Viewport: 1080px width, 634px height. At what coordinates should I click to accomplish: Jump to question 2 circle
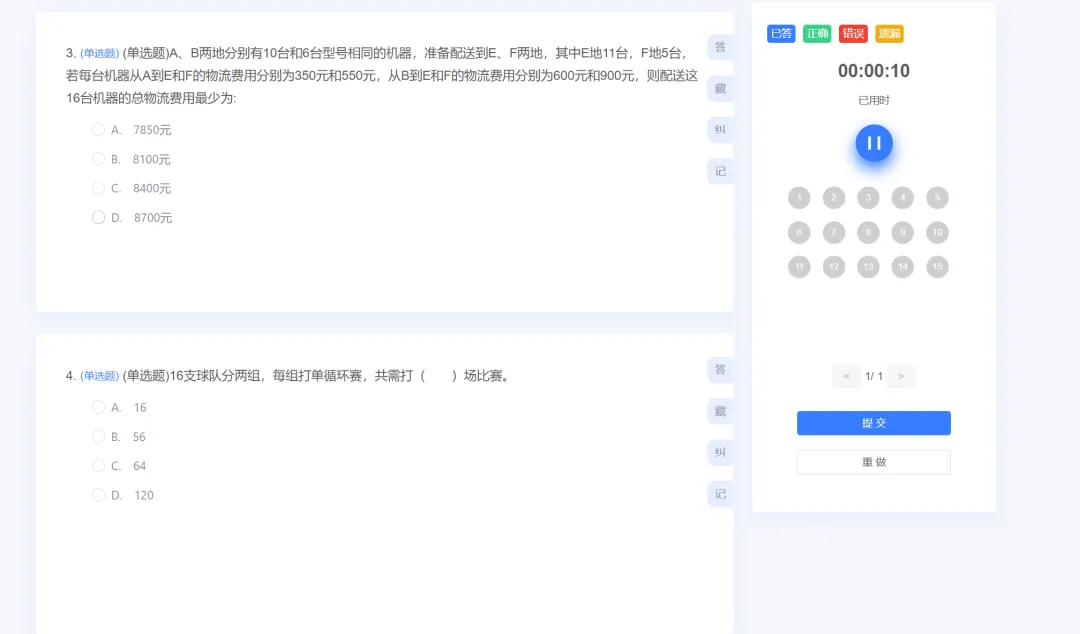click(x=833, y=198)
